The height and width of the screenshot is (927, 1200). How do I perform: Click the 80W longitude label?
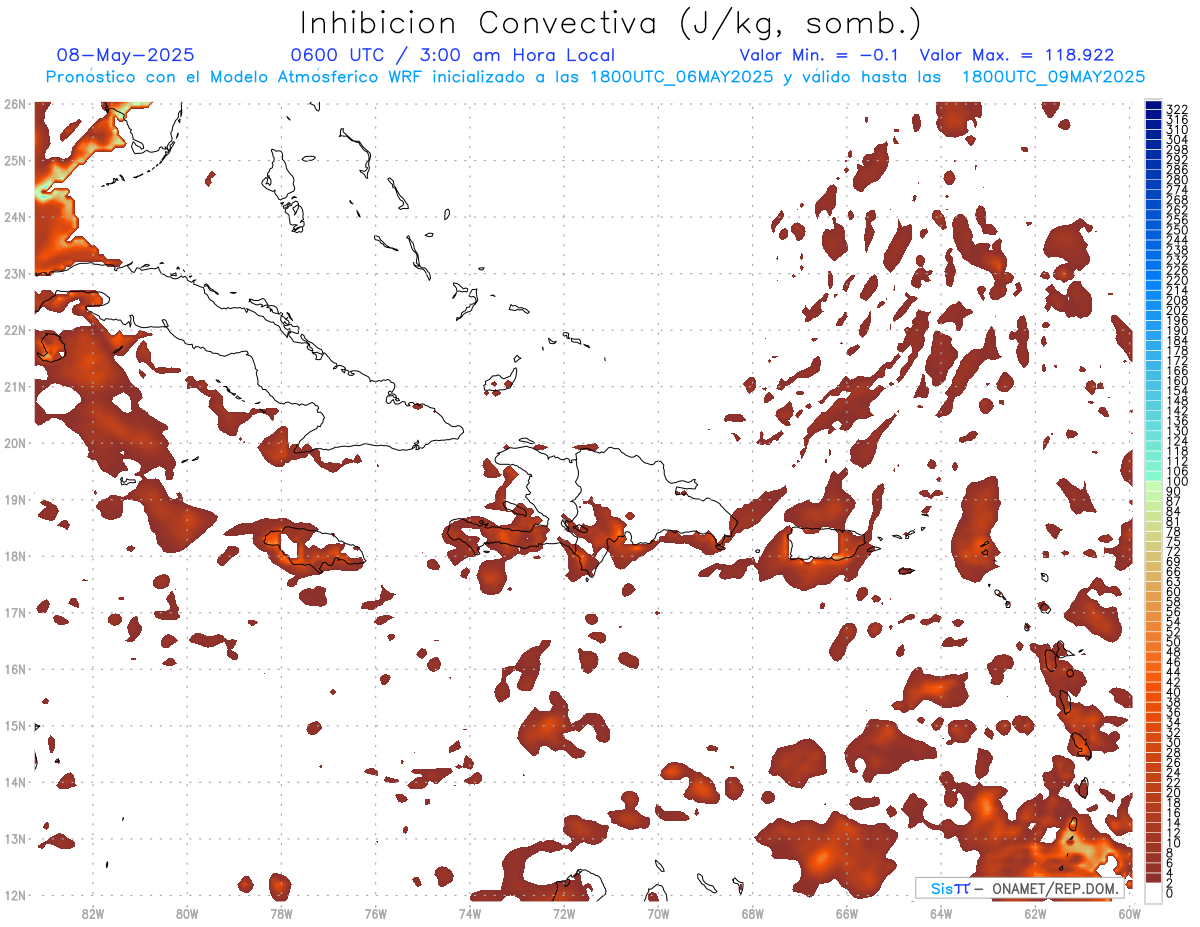(187, 913)
